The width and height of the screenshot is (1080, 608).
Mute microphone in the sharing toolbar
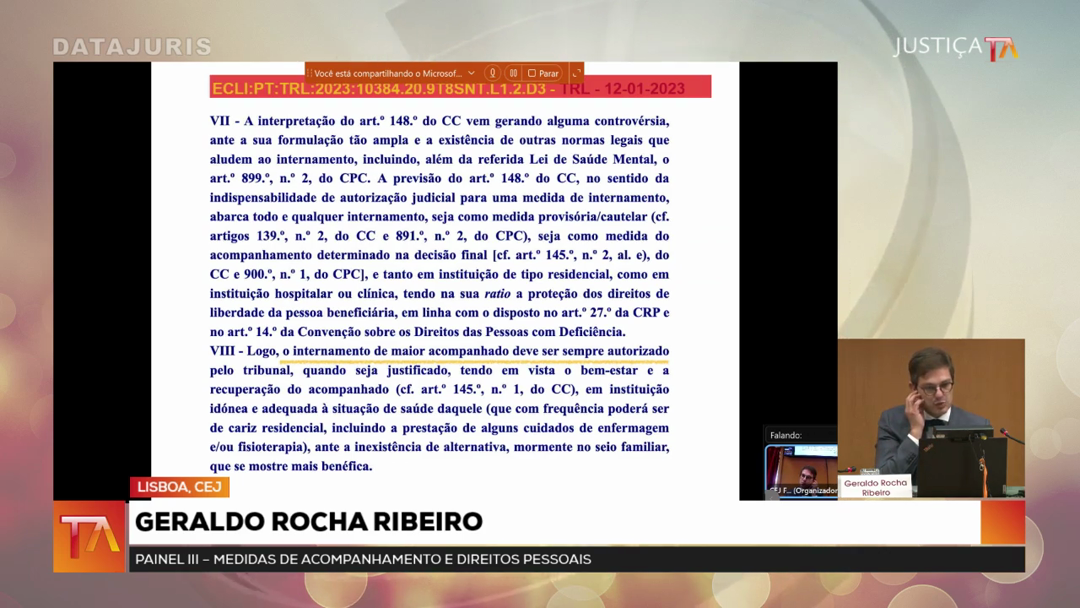click(492, 73)
